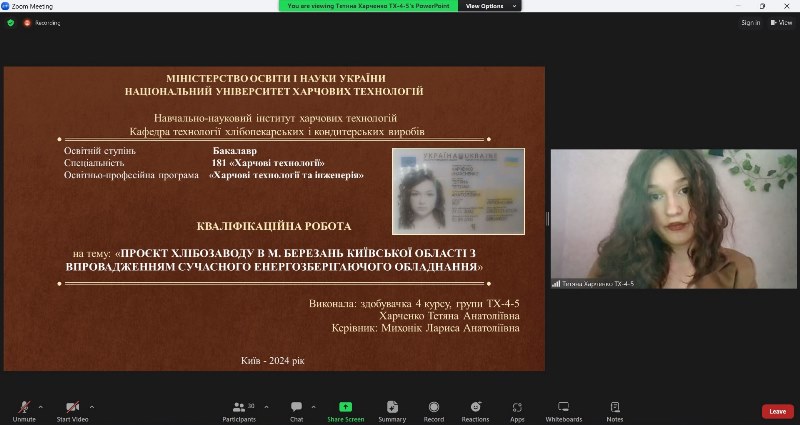
Task: Change layout with the View button
Action: (781, 23)
